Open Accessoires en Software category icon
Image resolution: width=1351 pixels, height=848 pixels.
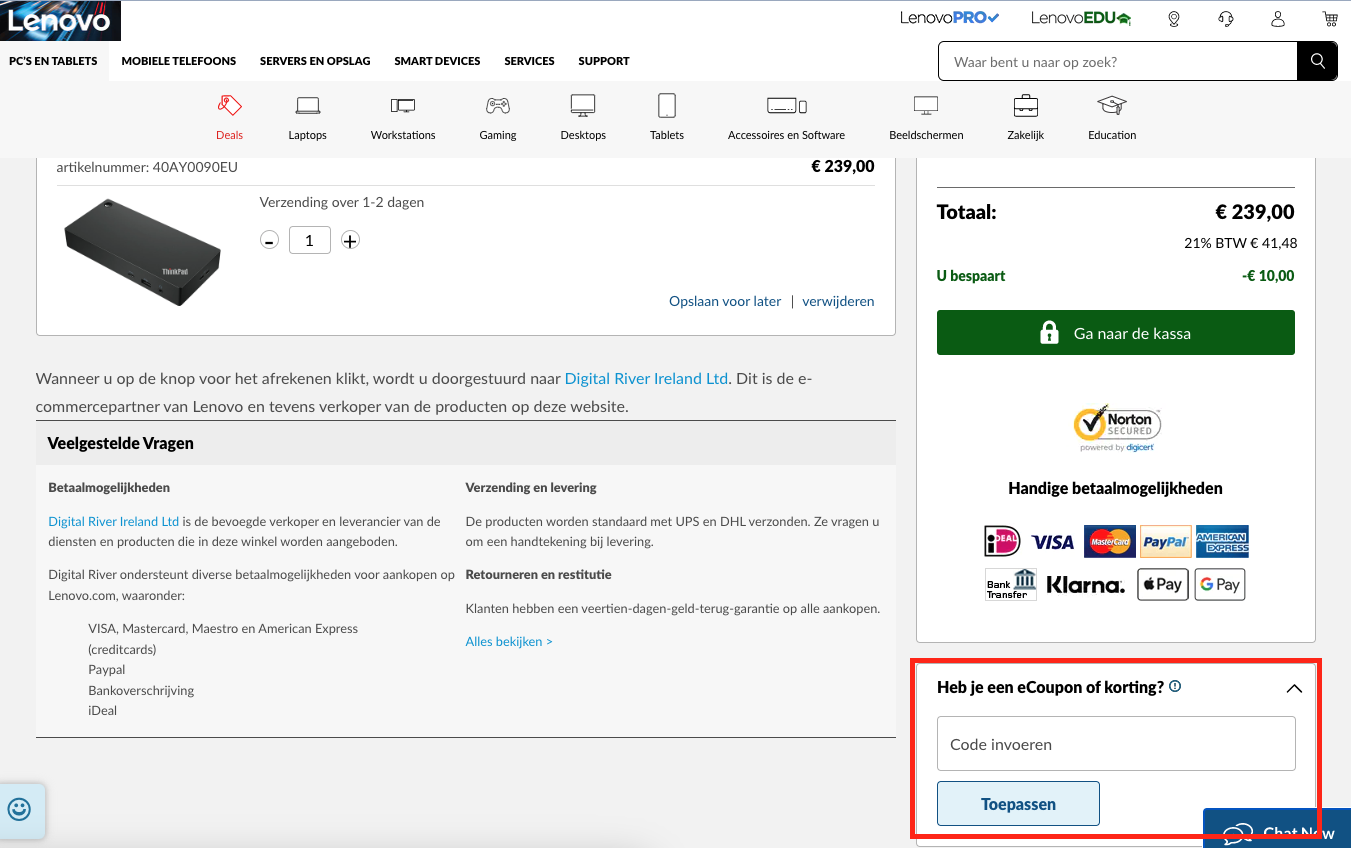click(786, 105)
